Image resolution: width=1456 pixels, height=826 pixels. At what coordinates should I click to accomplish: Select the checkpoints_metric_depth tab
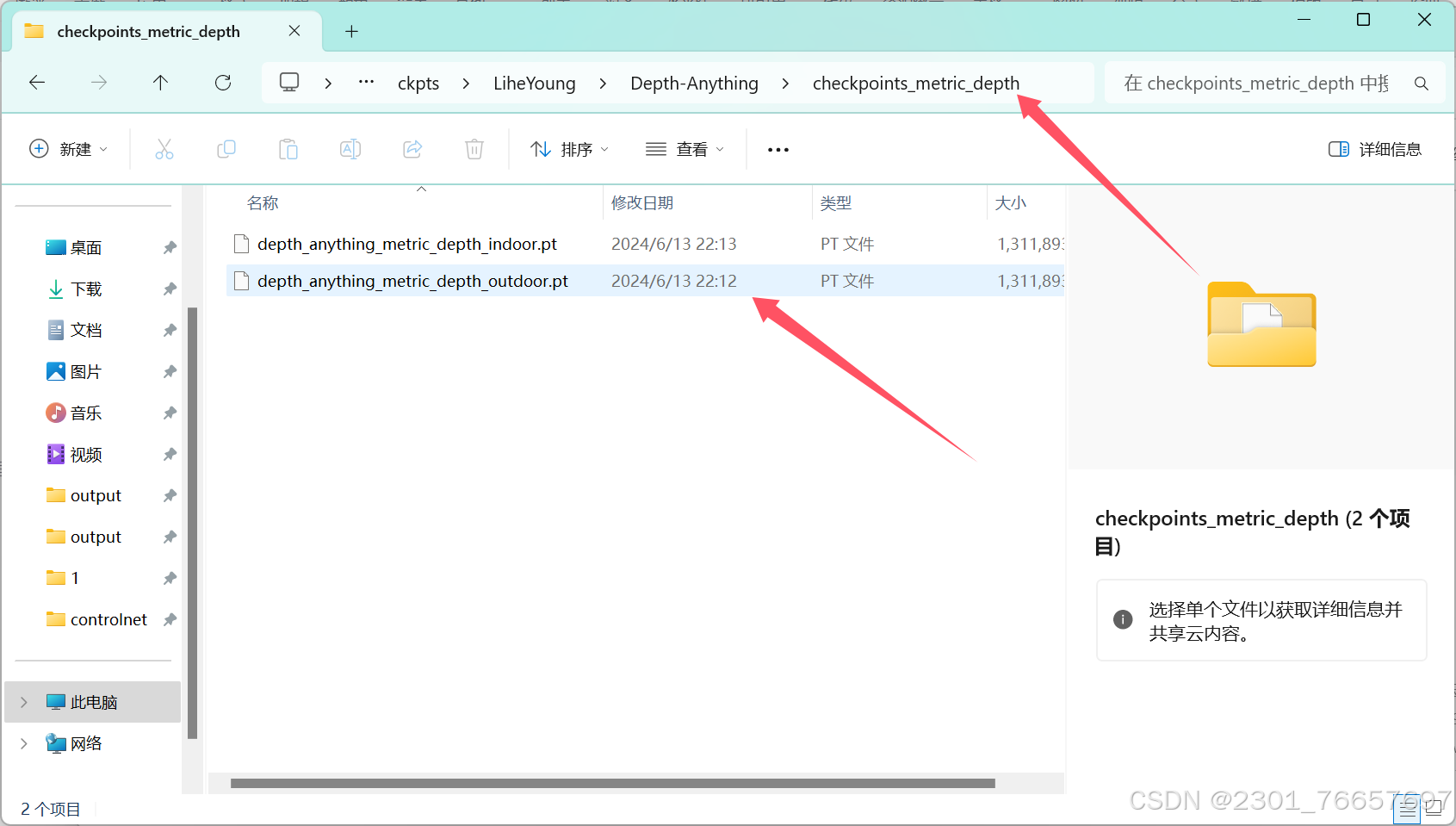[x=148, y=31]
